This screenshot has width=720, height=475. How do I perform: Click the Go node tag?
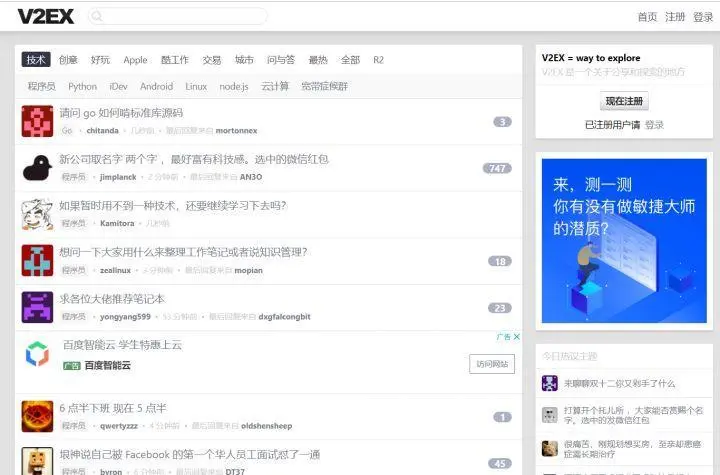(67, 131)
